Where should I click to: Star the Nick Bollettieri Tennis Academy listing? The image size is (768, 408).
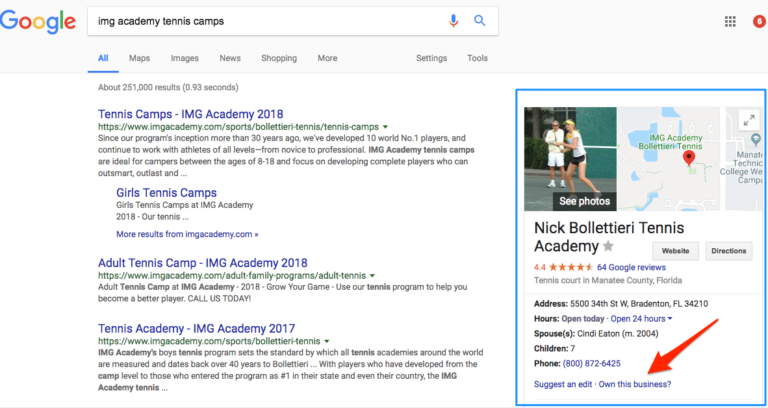tap(608, 247)
